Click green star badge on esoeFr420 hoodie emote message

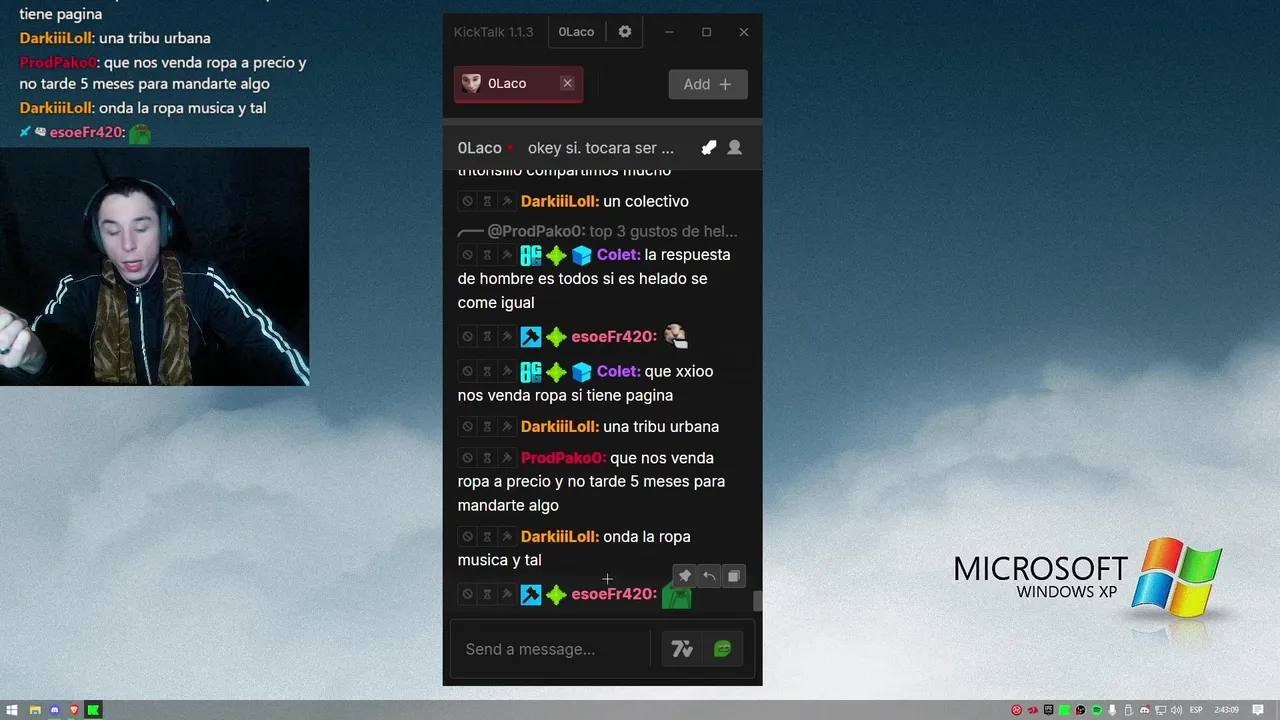click(556, 594)
